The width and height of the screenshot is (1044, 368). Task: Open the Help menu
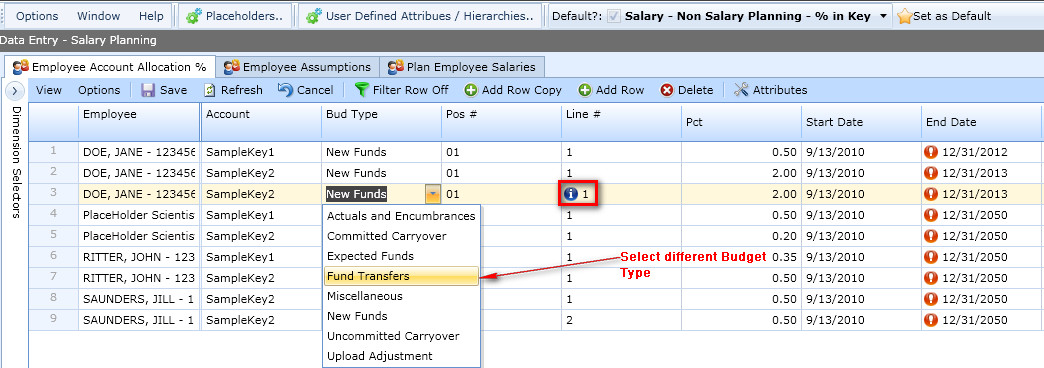click(x=151, y=16)
